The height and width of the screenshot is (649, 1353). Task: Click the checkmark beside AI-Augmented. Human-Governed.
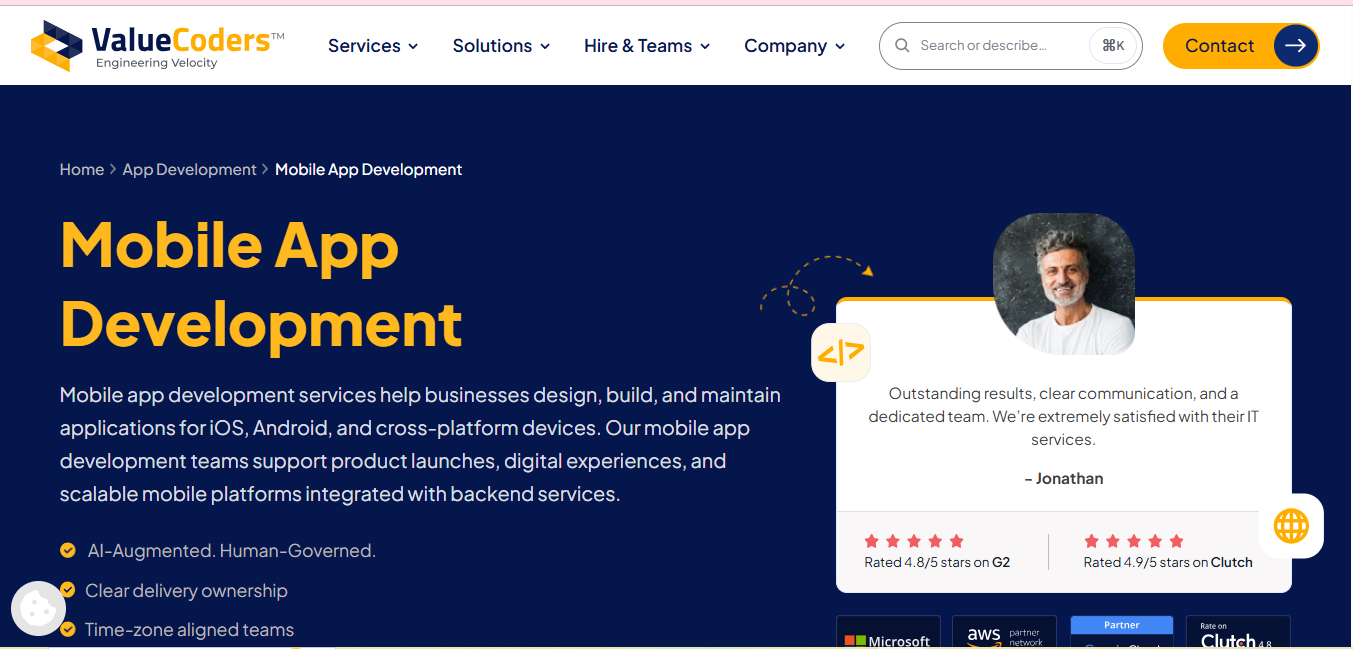click(x=68, y=550)
